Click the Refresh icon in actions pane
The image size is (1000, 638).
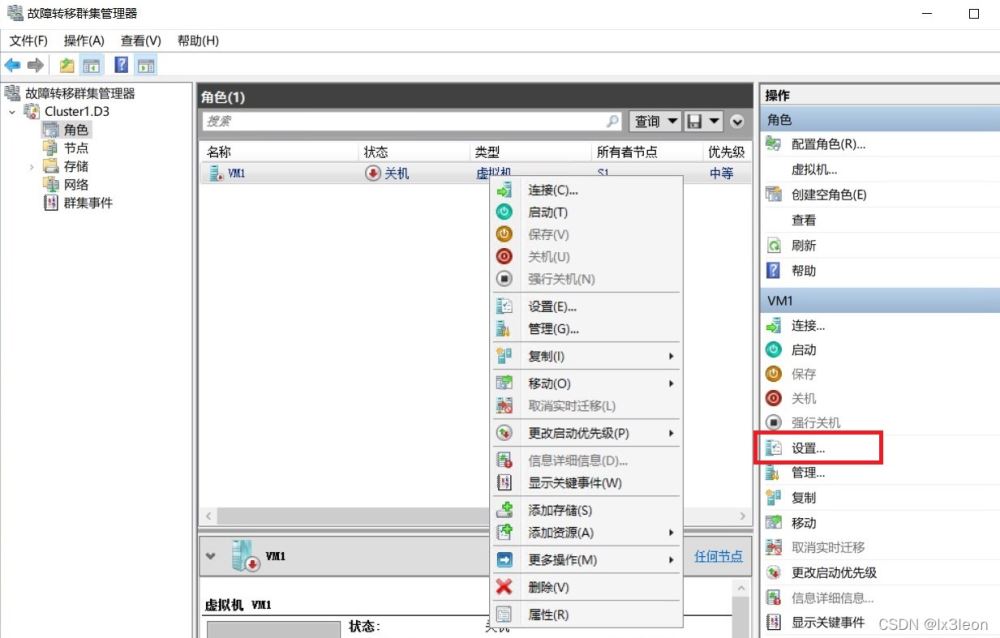[x=773, y=245]
